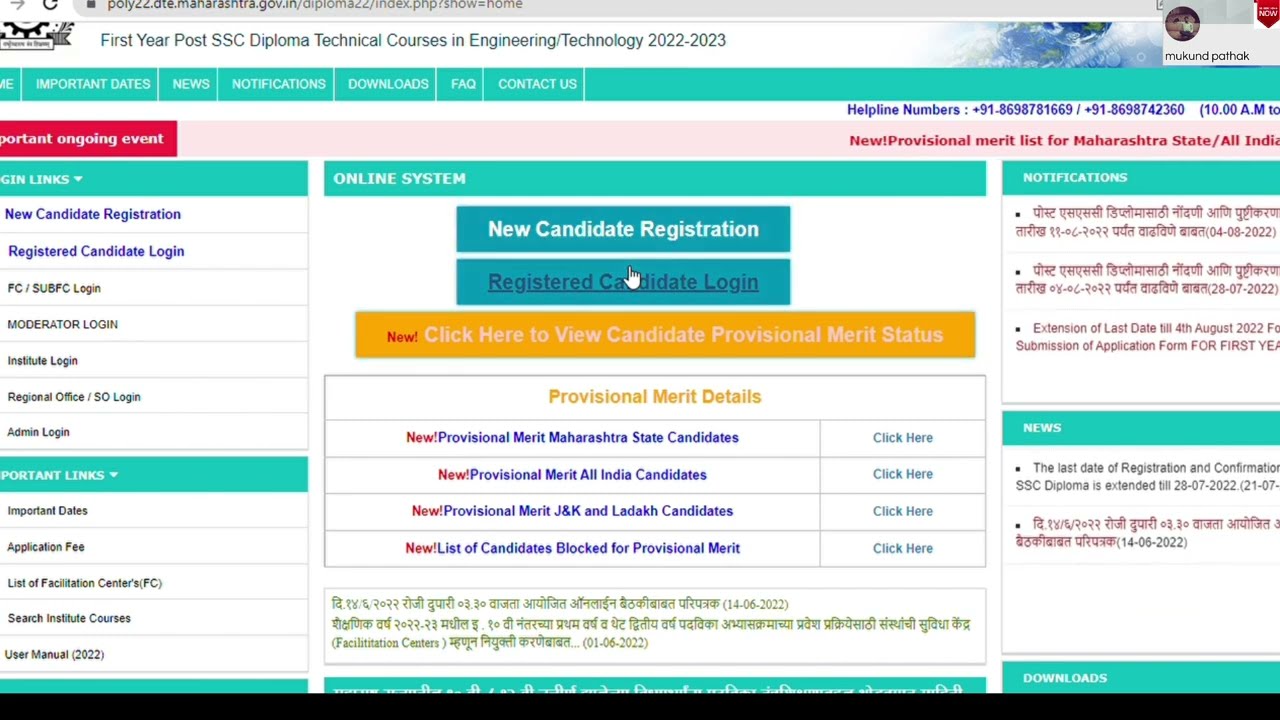Open Application Fee sidebar link
The height and width of the screenshot is (720, 1280).
(46, 547)
